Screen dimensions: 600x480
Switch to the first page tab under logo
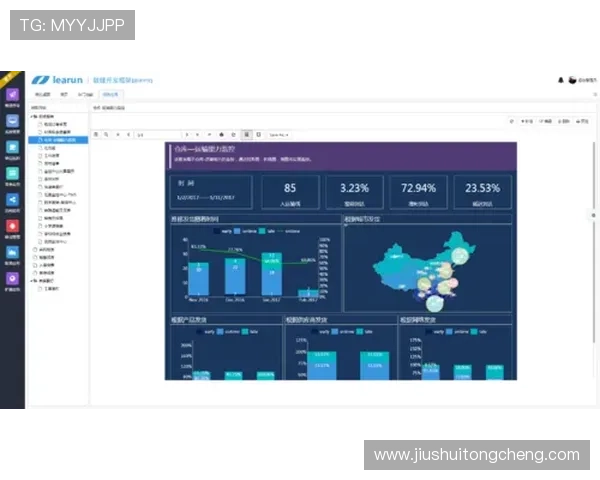(43, 95)
